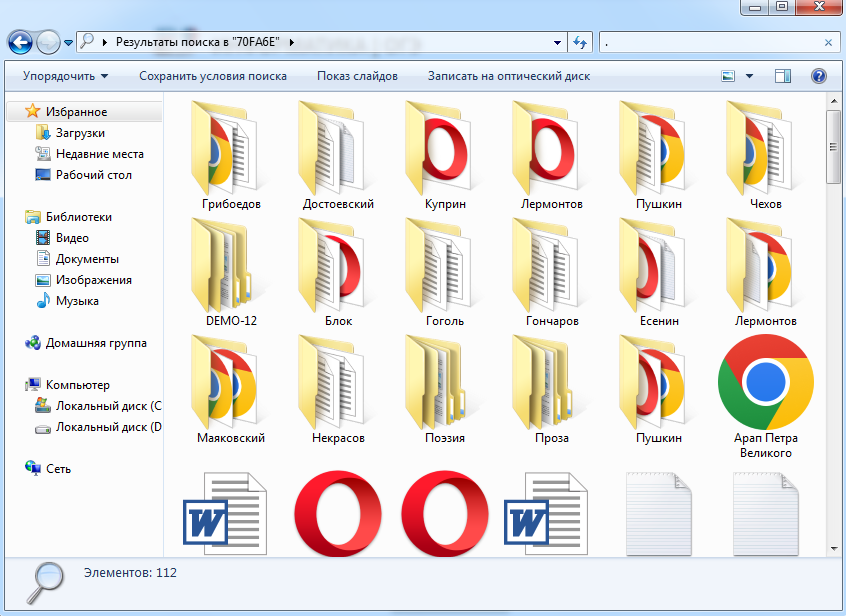Click the Forward navigation arrow button

[x=48, y=42]
